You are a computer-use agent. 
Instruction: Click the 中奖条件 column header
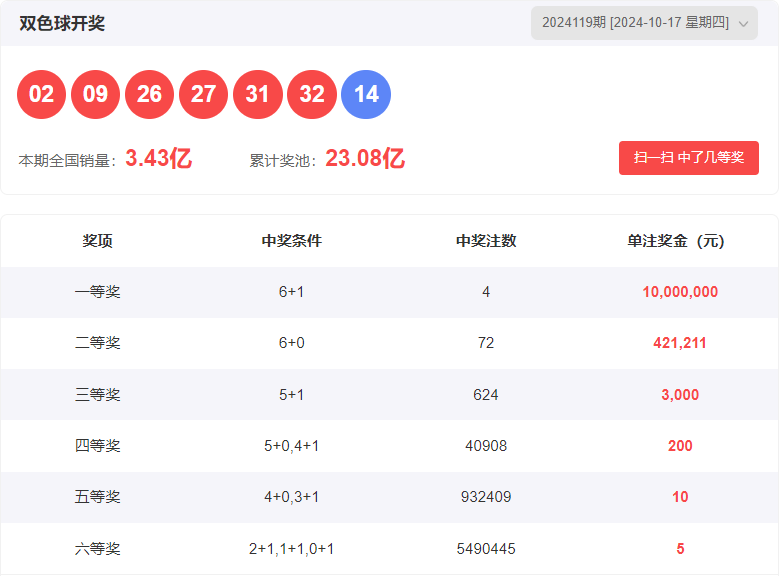pyautogui.click(x=291, y=241)
